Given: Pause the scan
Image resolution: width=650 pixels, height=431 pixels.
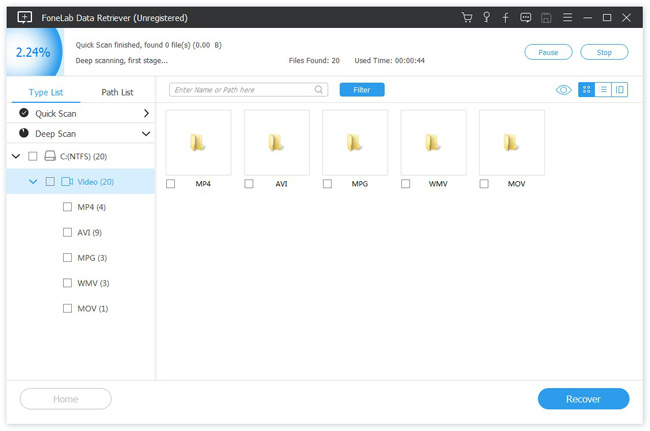Looking at the screenshot, I should coord(548,52).
